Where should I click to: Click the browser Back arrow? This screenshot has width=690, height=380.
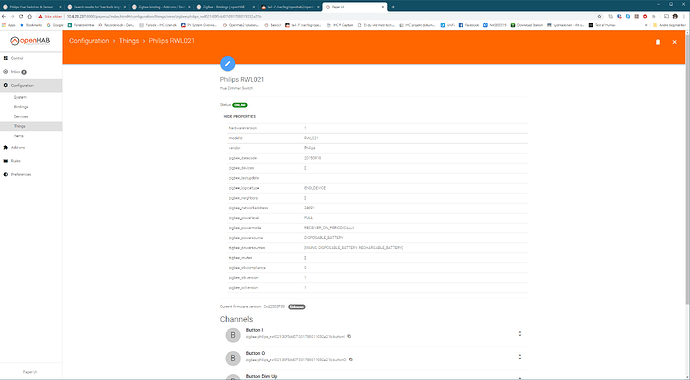[4, 16]
